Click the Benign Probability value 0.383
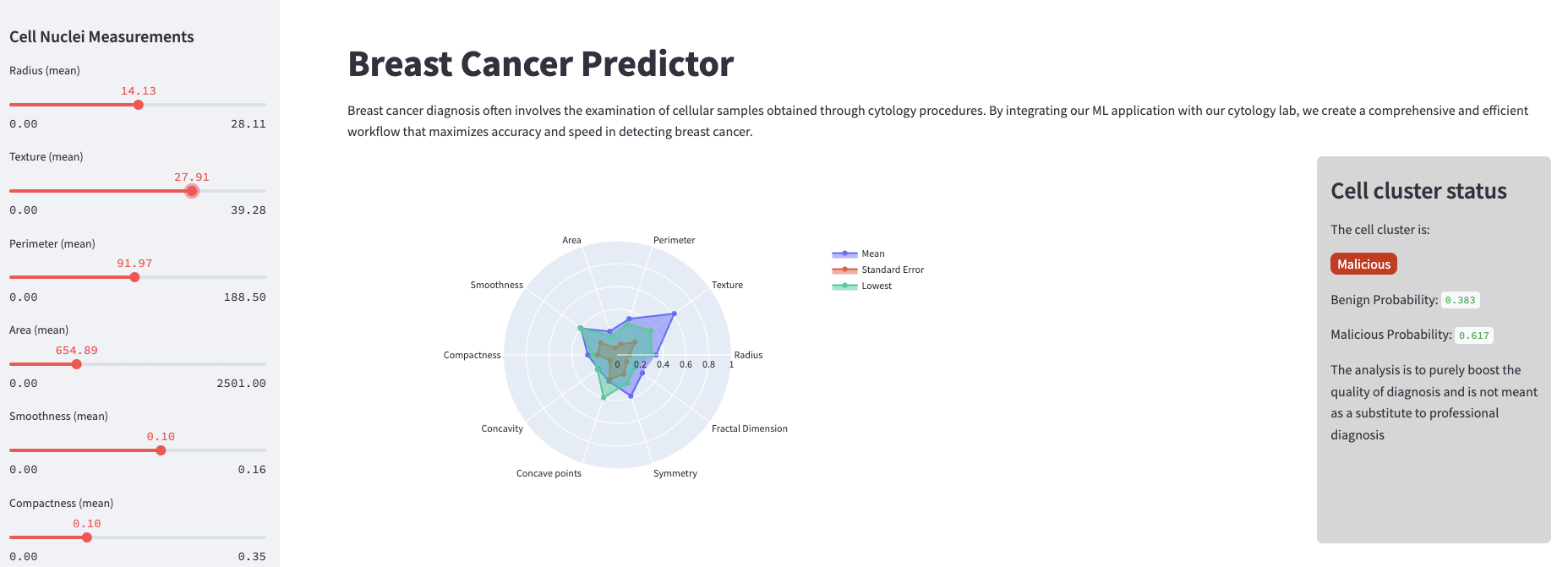 [1461, 300]
